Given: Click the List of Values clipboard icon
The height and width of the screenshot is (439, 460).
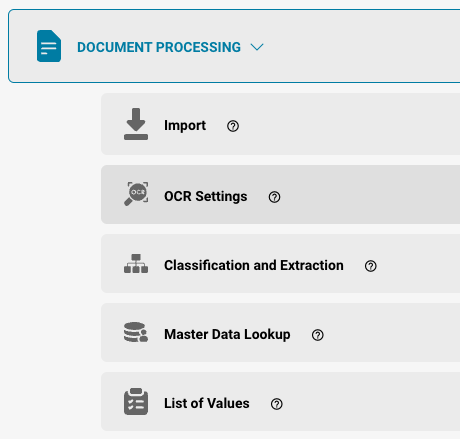Looking at the screenshot, I should [x=136, y=401].
